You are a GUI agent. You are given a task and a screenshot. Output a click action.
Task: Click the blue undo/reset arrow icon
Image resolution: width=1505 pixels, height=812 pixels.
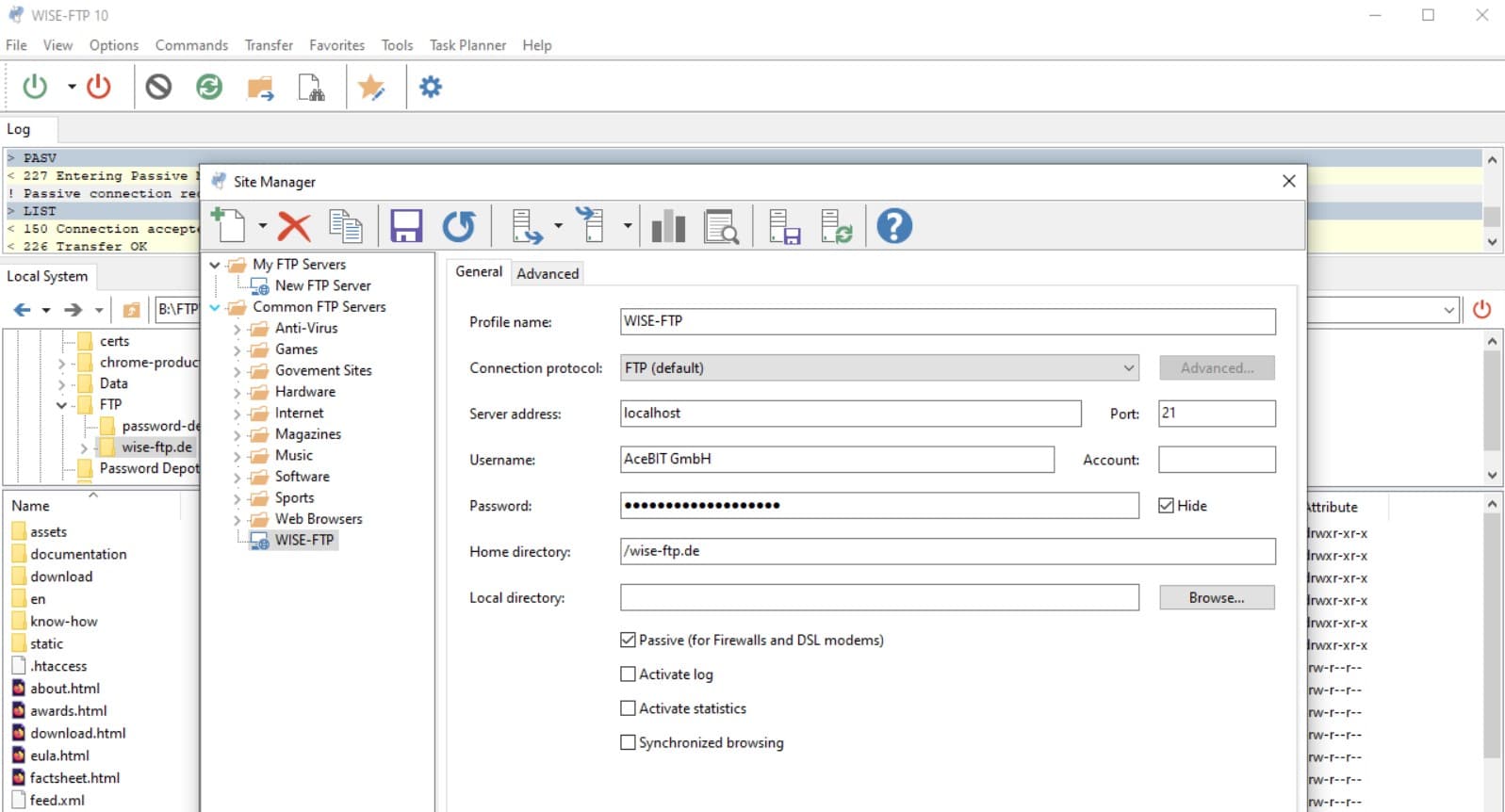coord(459,226)
